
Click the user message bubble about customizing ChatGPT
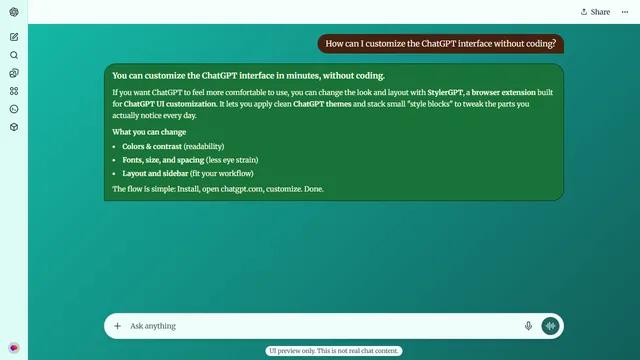tap(440, 44)
